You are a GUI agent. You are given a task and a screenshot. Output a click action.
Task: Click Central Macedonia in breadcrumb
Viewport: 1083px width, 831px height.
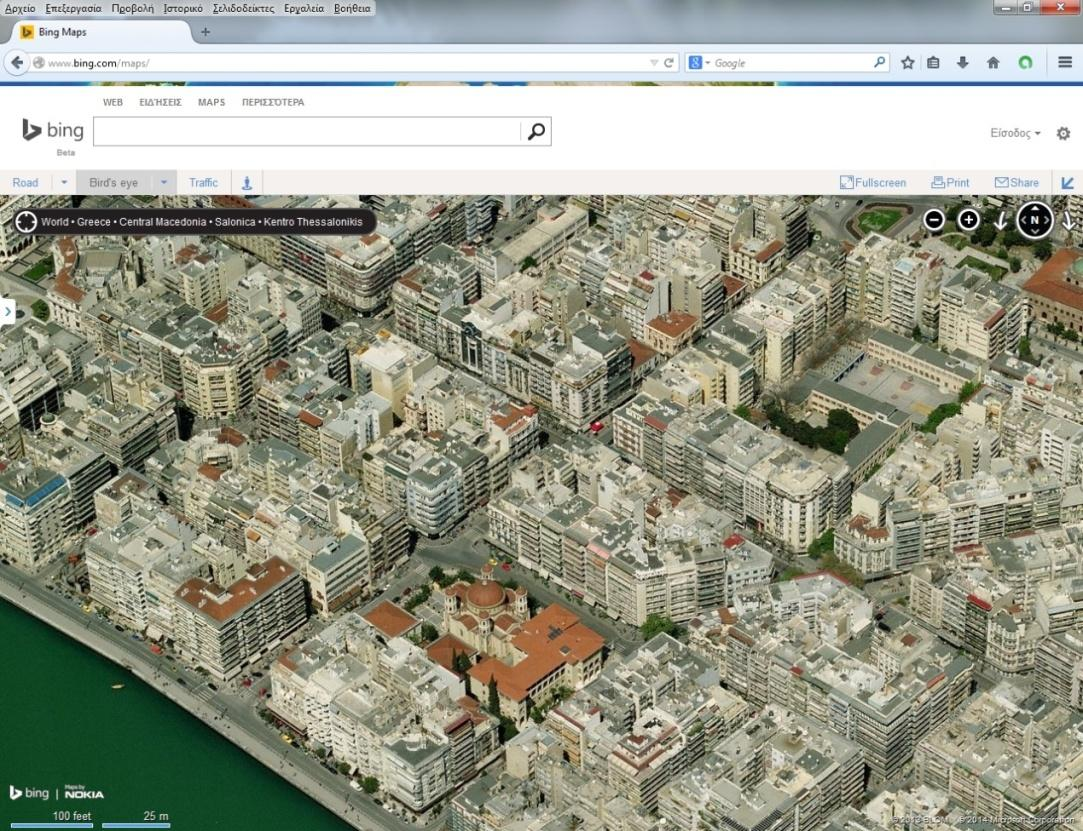coord(162,222)
